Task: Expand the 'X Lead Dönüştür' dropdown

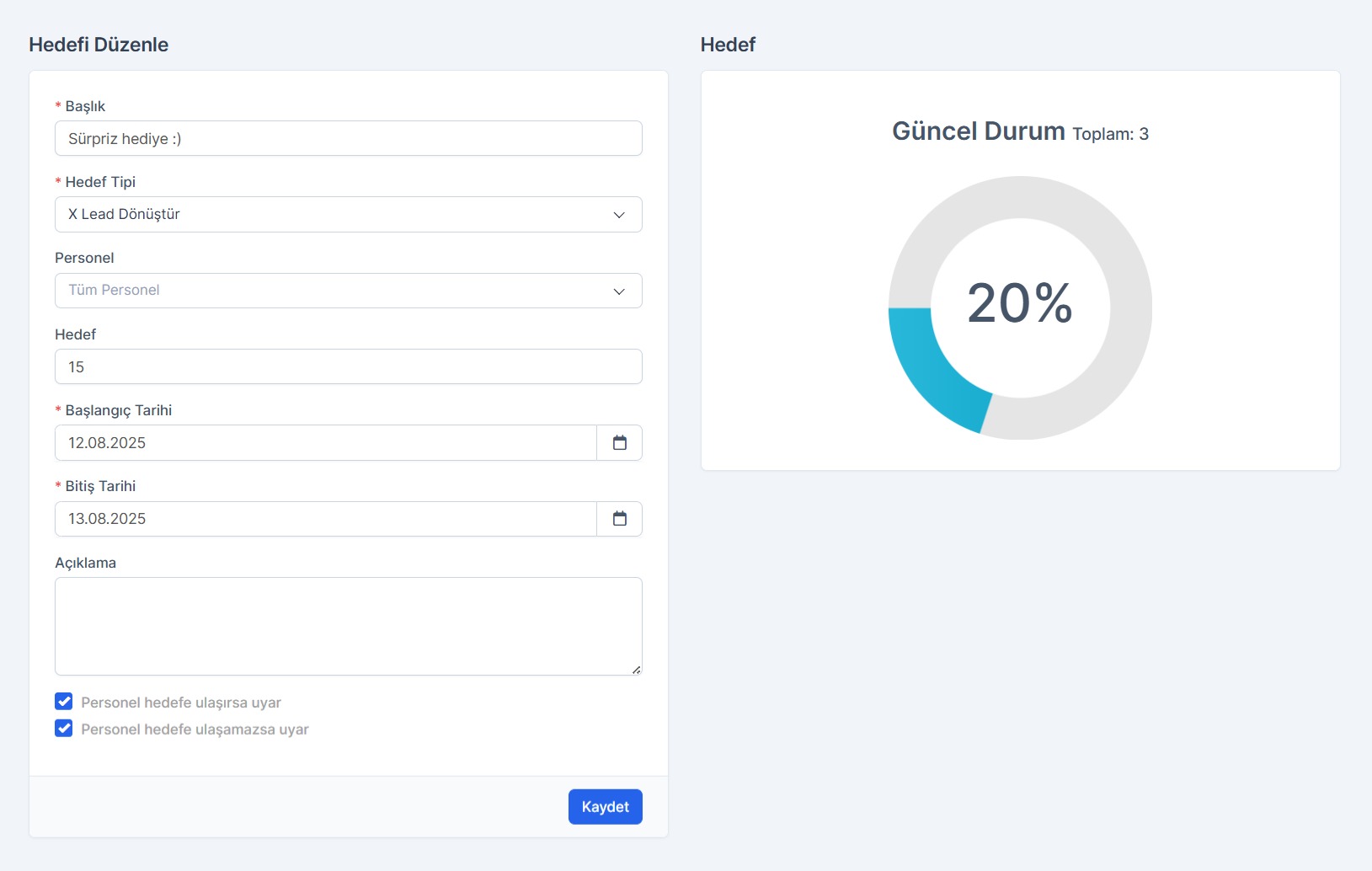Action: pos(337,215)
